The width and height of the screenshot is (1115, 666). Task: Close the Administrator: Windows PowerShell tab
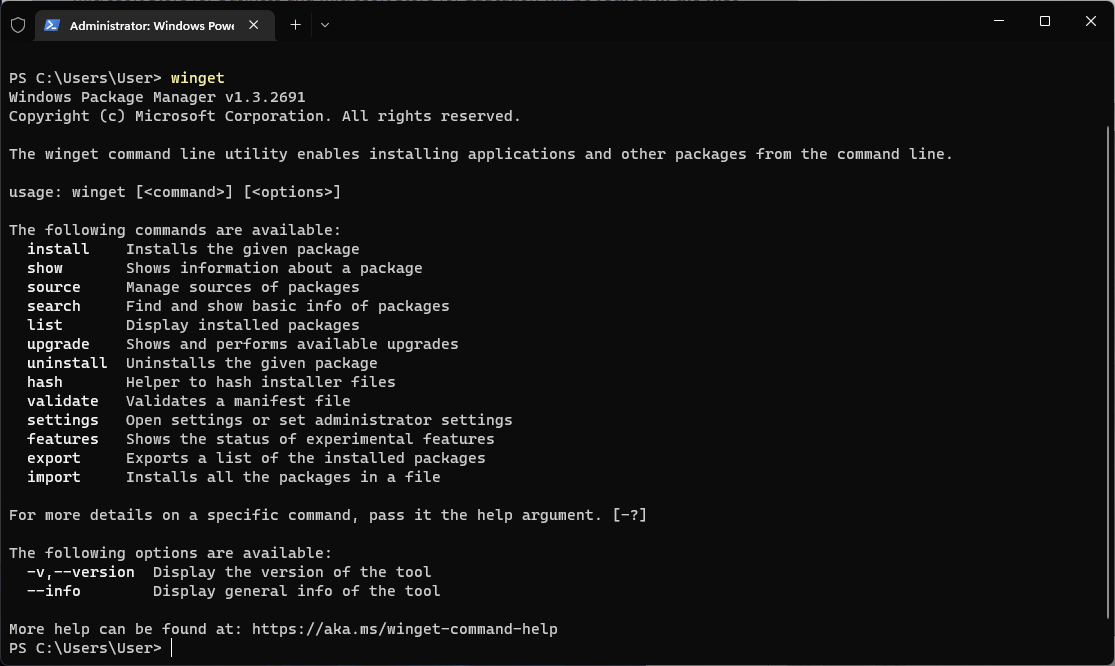point(253,25)
